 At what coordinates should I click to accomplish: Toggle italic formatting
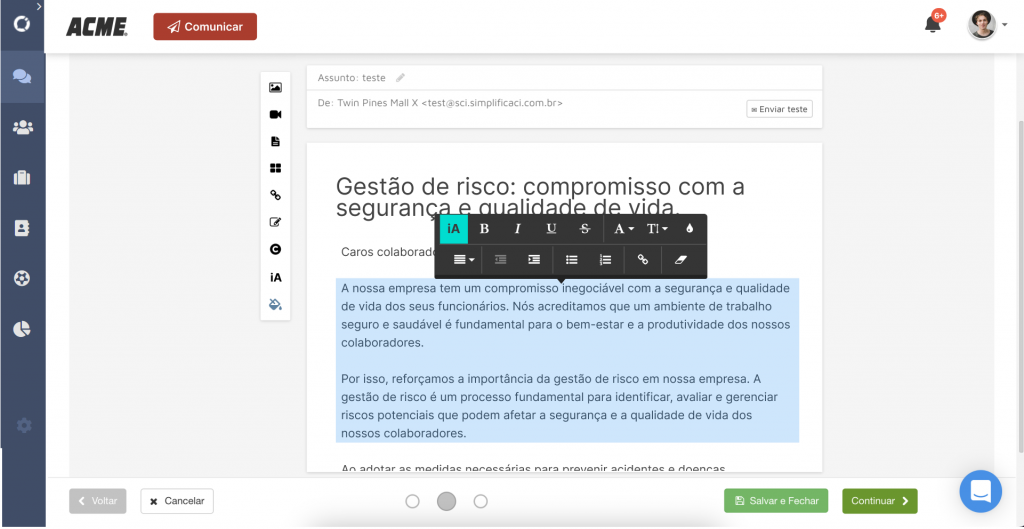tap(518, 229)
